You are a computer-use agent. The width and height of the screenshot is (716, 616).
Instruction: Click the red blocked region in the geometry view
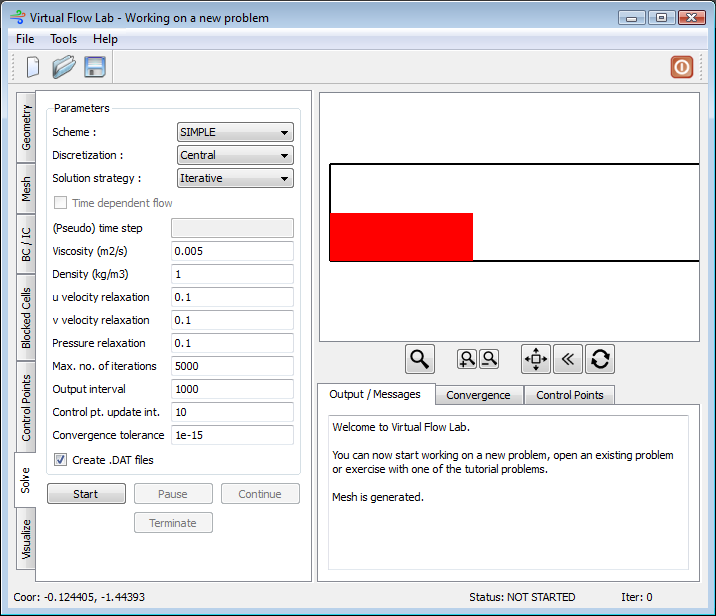(401, 237)
